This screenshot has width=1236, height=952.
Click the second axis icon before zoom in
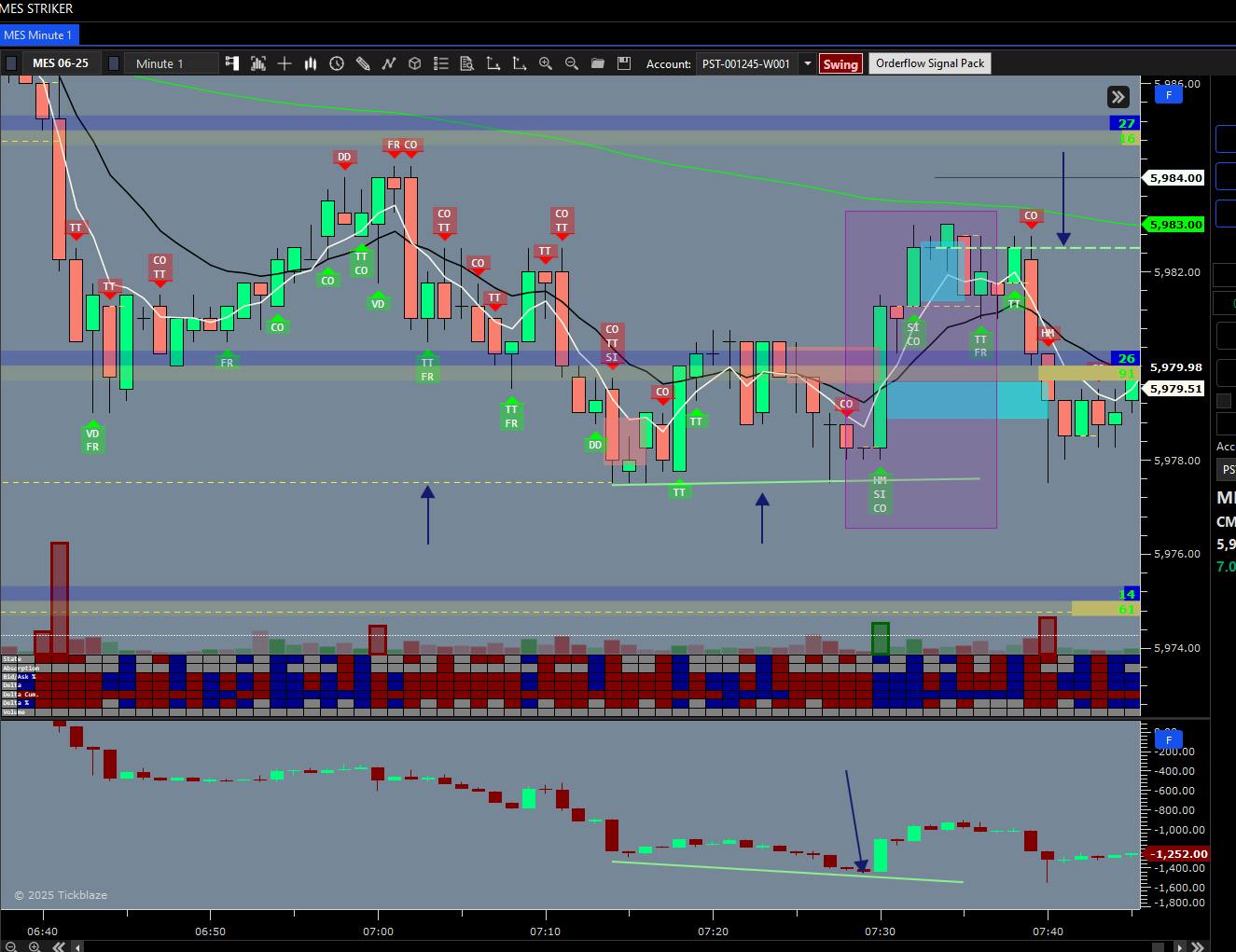[520, 63]
